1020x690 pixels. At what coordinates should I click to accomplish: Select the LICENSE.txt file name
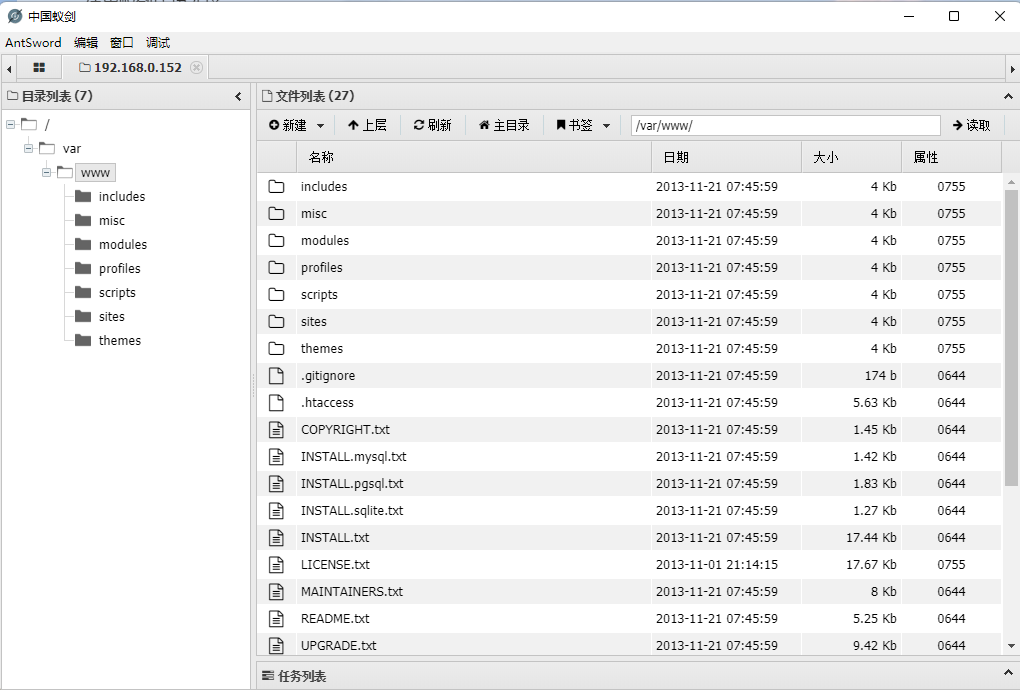[335, 564]
